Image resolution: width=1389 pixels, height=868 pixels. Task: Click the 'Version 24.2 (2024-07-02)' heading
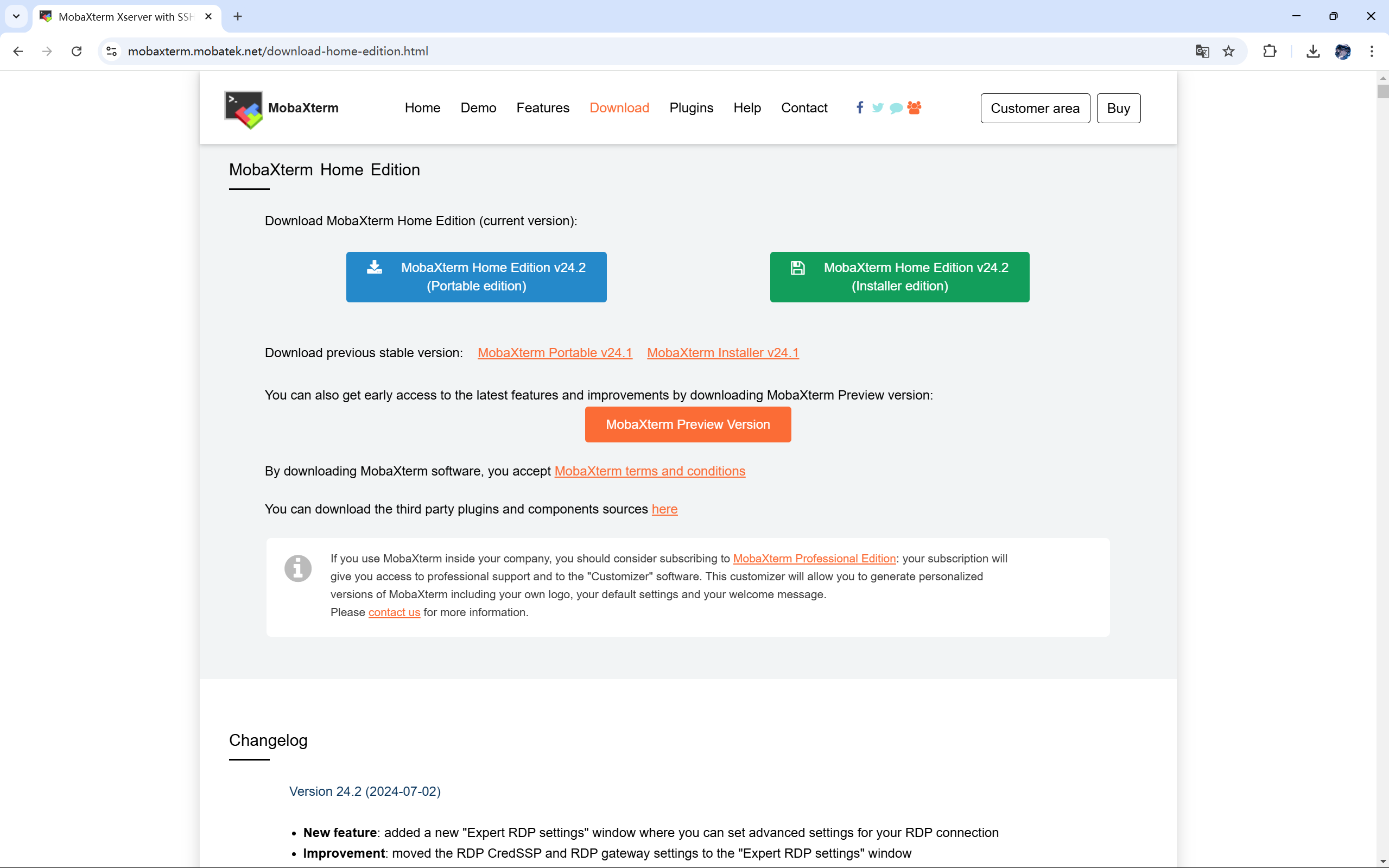point(364,791)
